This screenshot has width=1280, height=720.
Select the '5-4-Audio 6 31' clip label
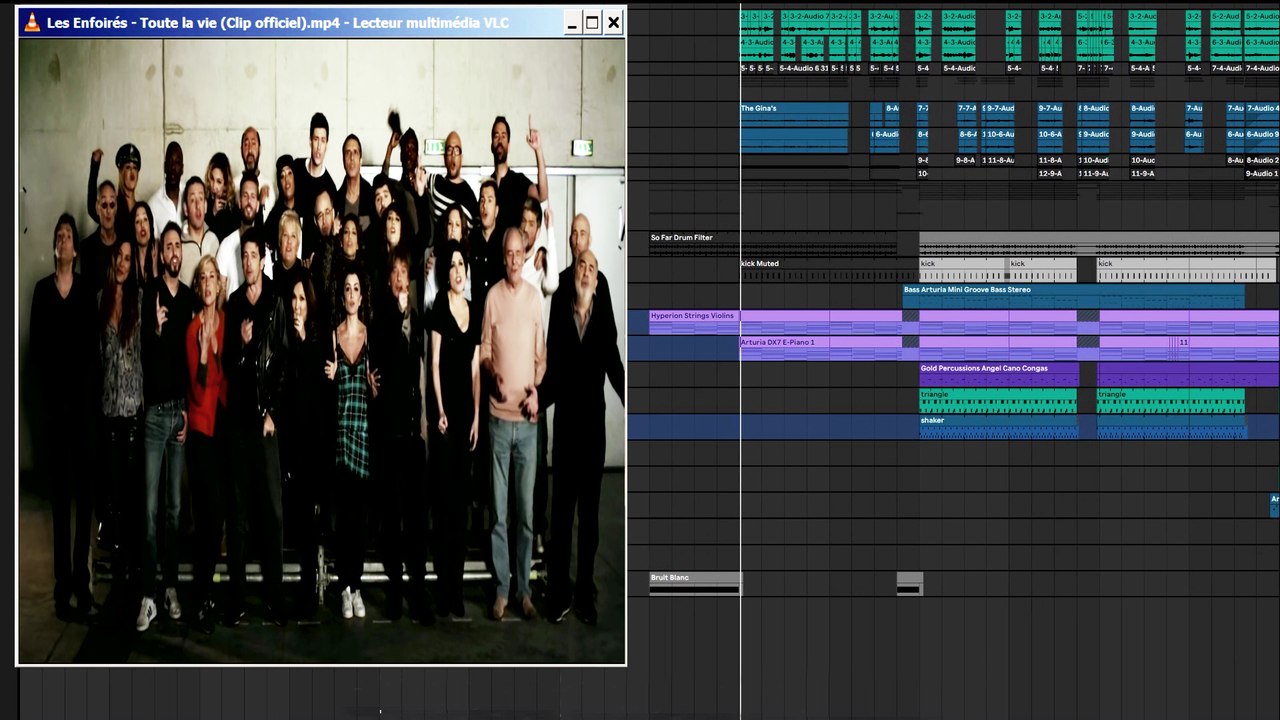pyautogui.click(x=804, y=68)
